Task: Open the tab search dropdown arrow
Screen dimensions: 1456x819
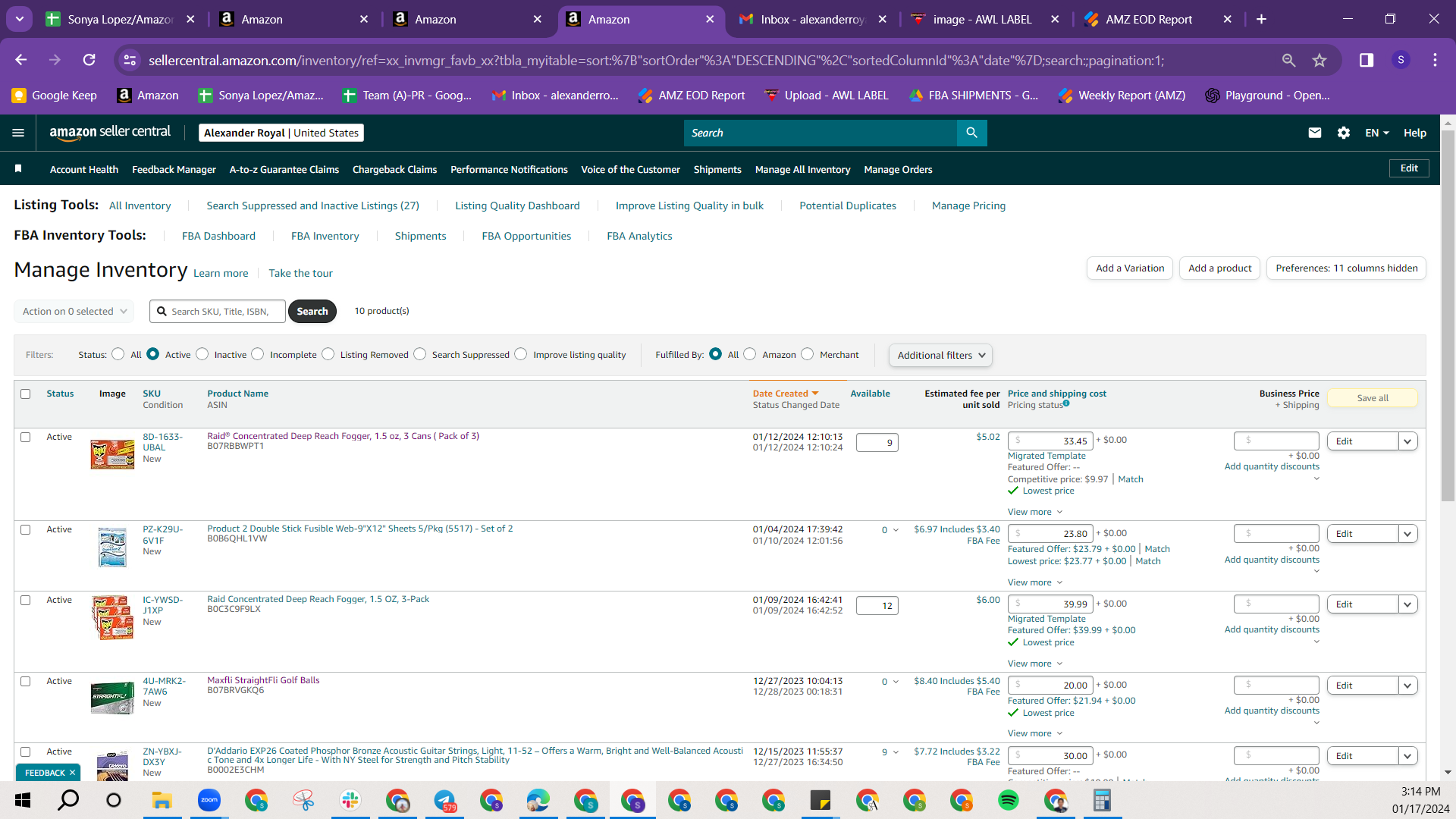Action: 20,19
